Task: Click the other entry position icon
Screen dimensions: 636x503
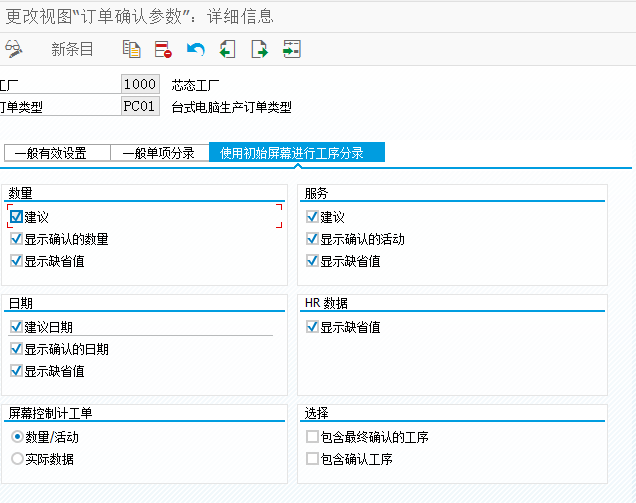Action: tap(292, 49)
